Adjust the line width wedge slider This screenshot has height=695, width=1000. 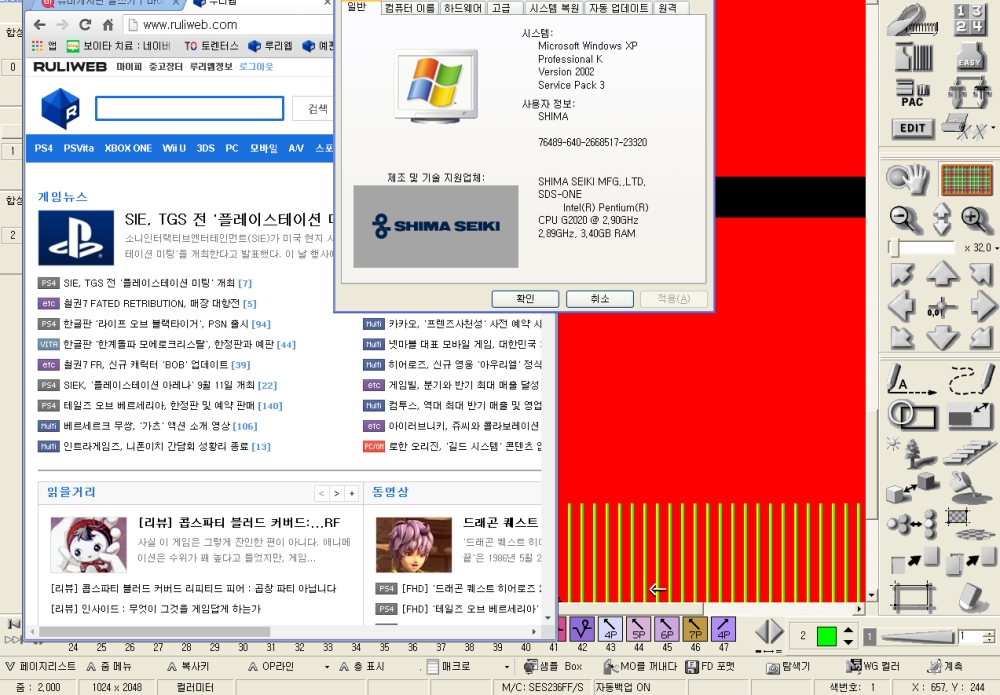pos(918,636)
